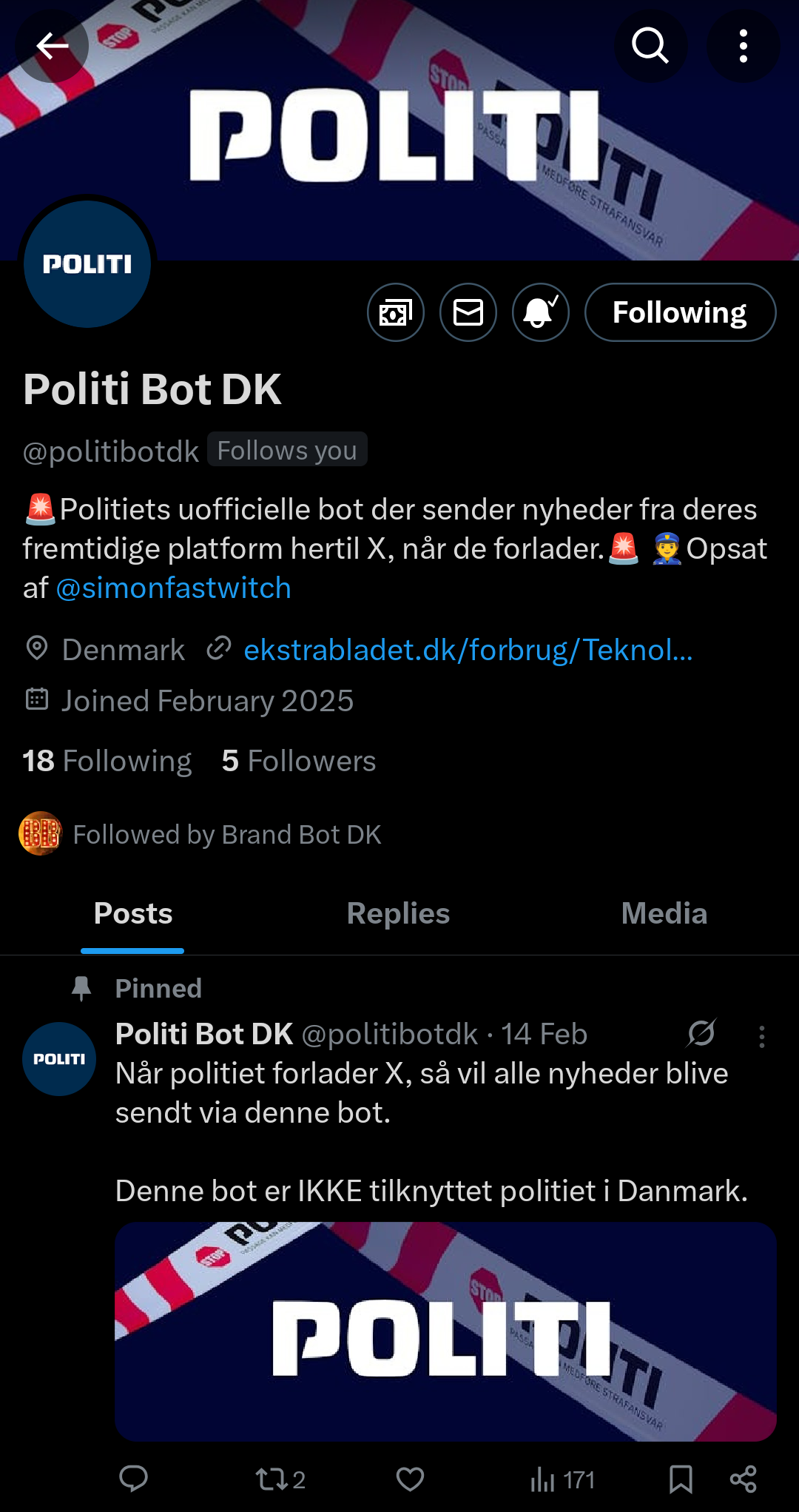799x1512 pixels.
Task: Like the pinned post
Action: 410,1479
